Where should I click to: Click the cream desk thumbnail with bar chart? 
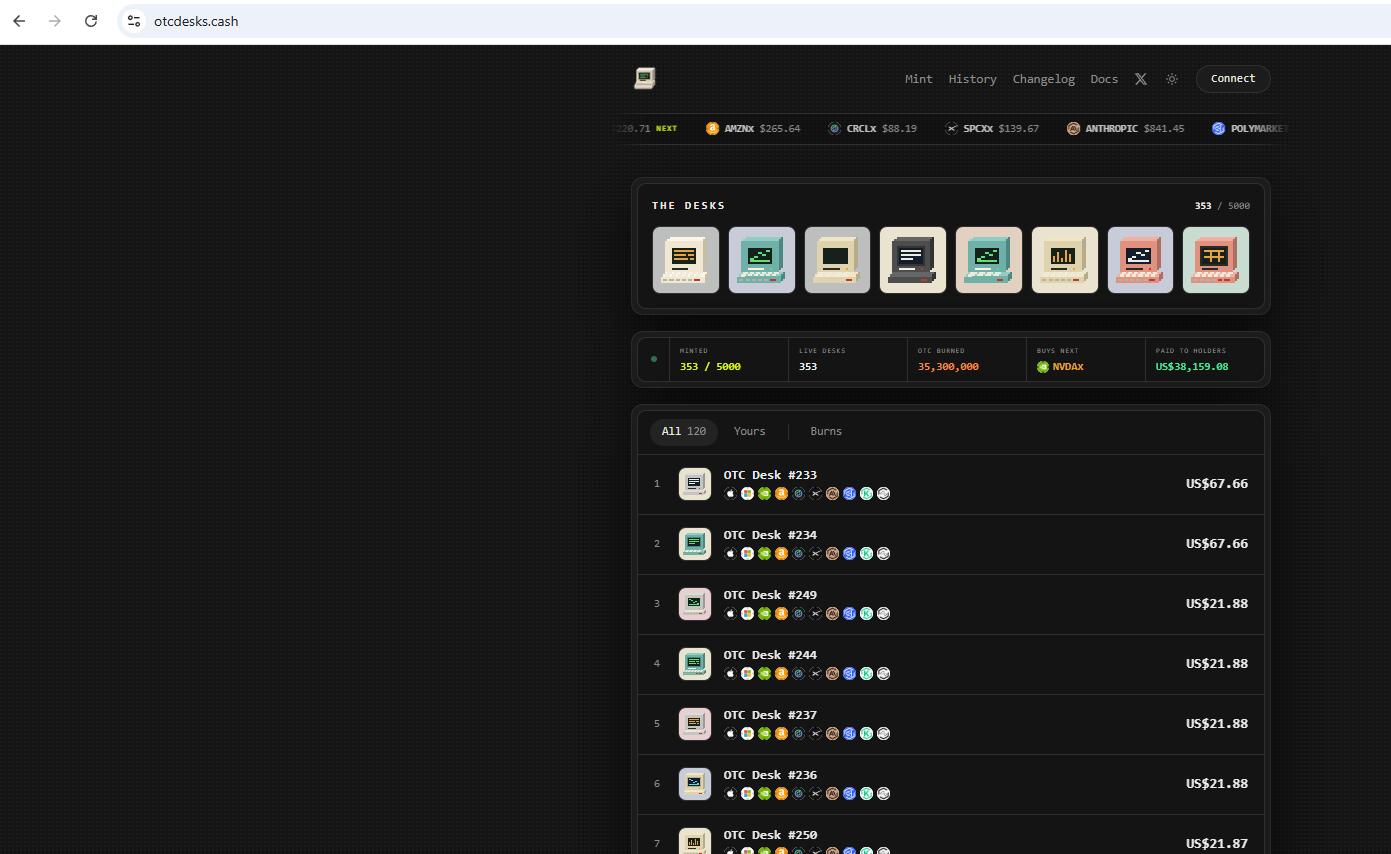(1065, 260)
